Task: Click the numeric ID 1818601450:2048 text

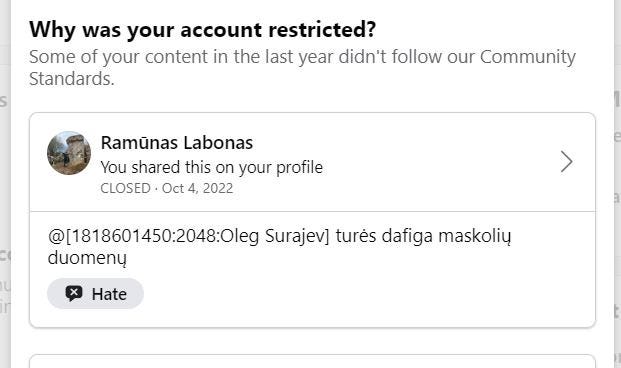Action: coord(143,236)
